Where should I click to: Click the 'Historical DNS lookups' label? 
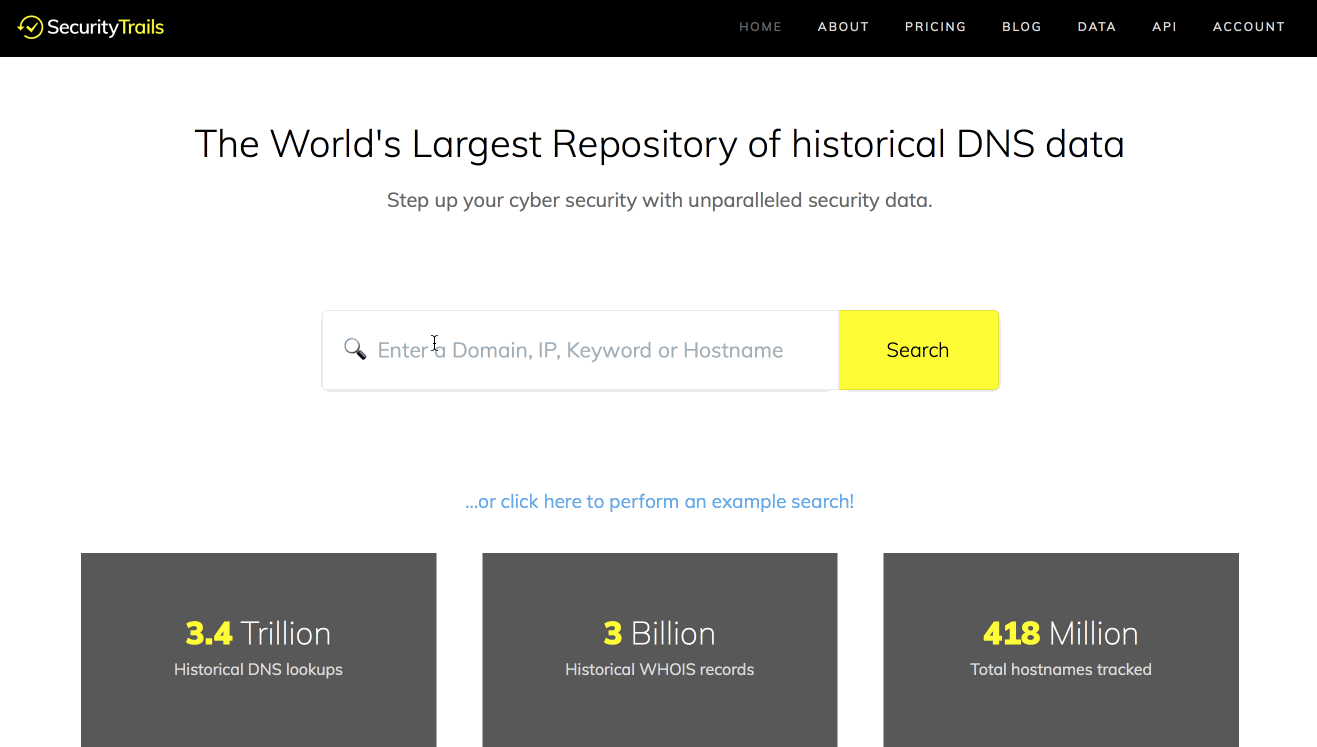pos(258,669)
